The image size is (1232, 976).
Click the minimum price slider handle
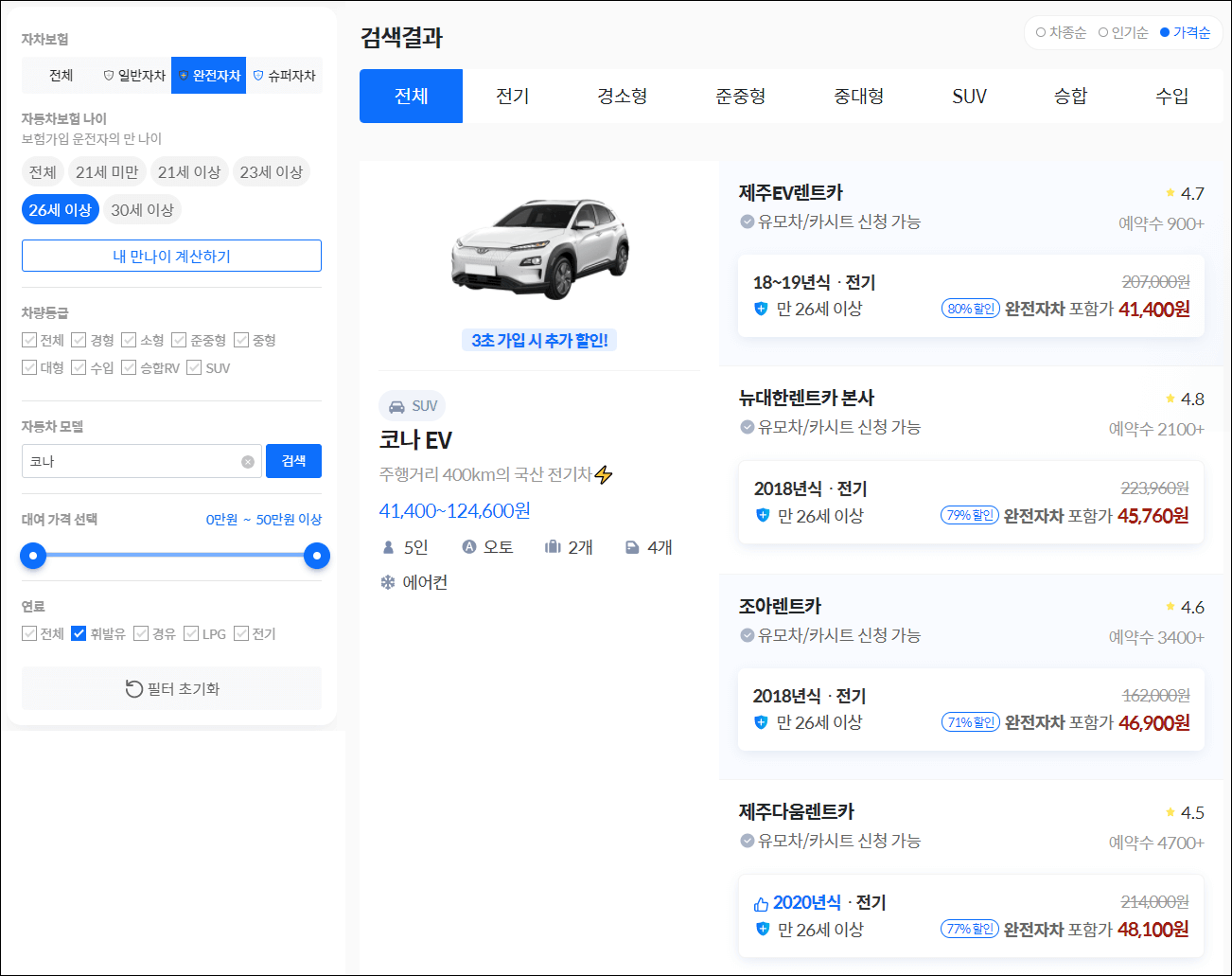[33, 556]
